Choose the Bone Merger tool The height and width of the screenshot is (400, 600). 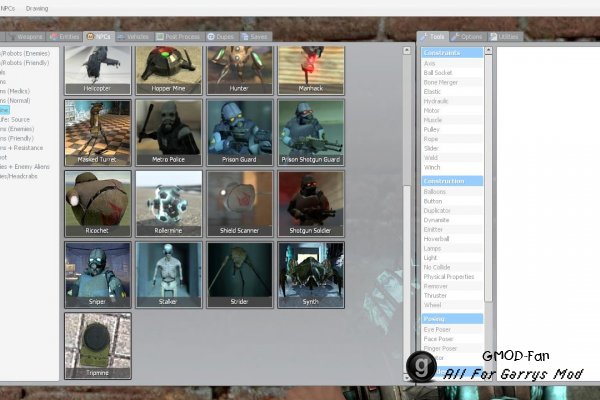(452, 82)
